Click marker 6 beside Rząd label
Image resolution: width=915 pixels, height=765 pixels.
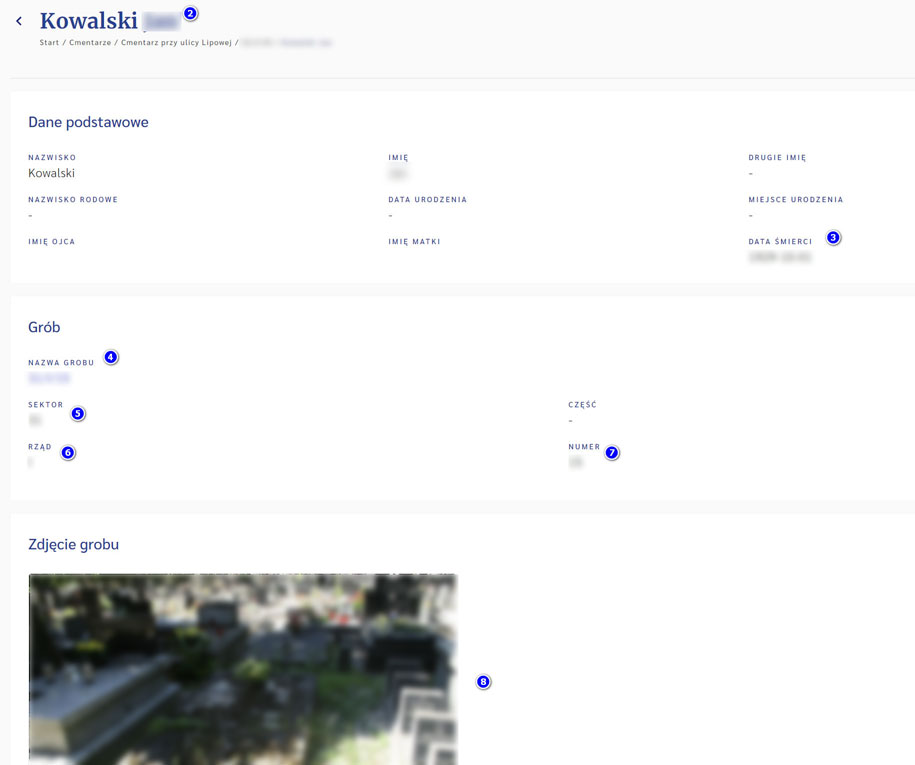pos(68,453)
